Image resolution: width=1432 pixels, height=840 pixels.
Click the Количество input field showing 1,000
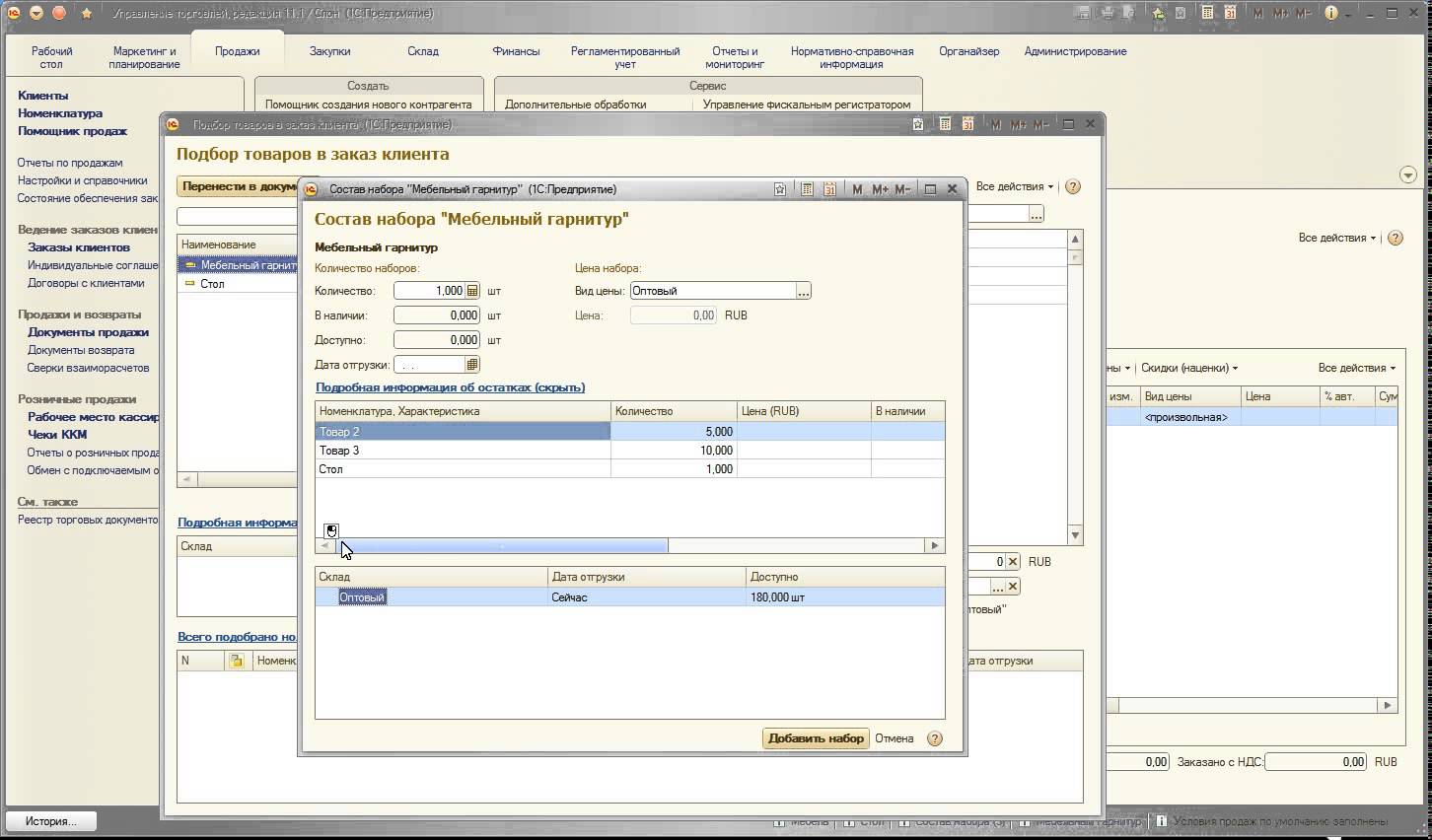pos(429,291)
